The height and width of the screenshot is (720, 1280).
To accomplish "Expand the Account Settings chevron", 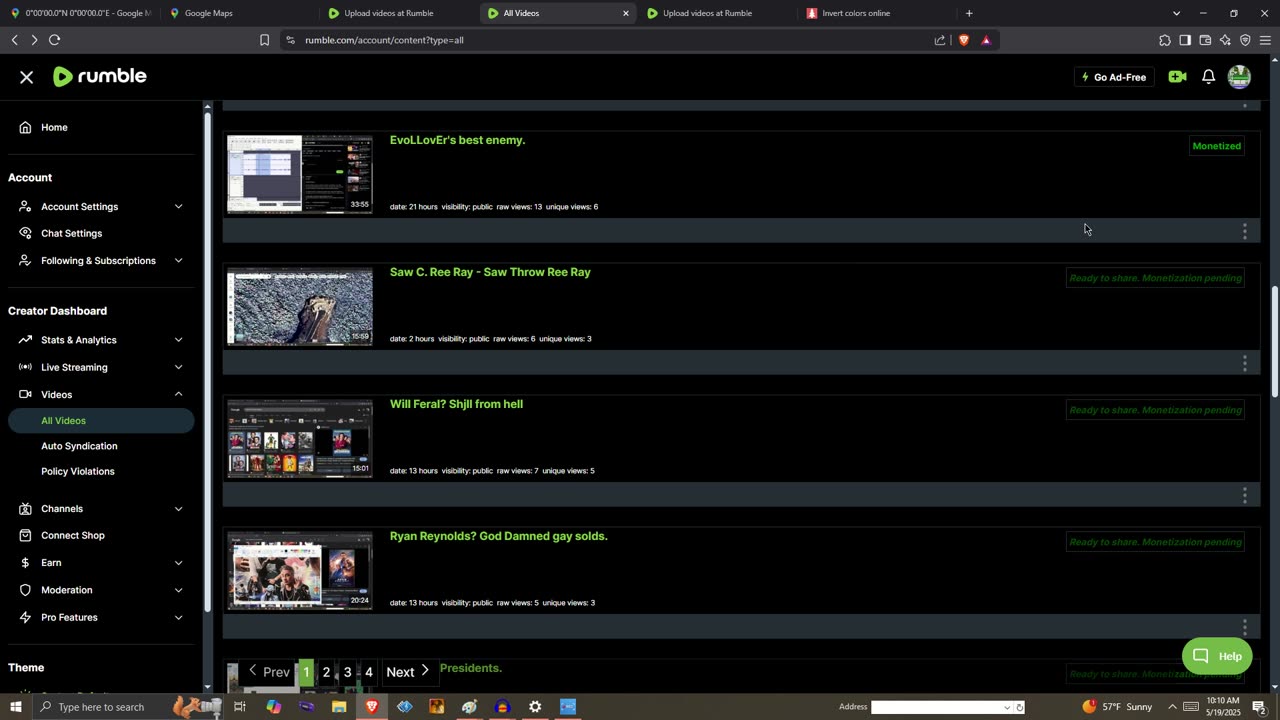I will point(178,206).
